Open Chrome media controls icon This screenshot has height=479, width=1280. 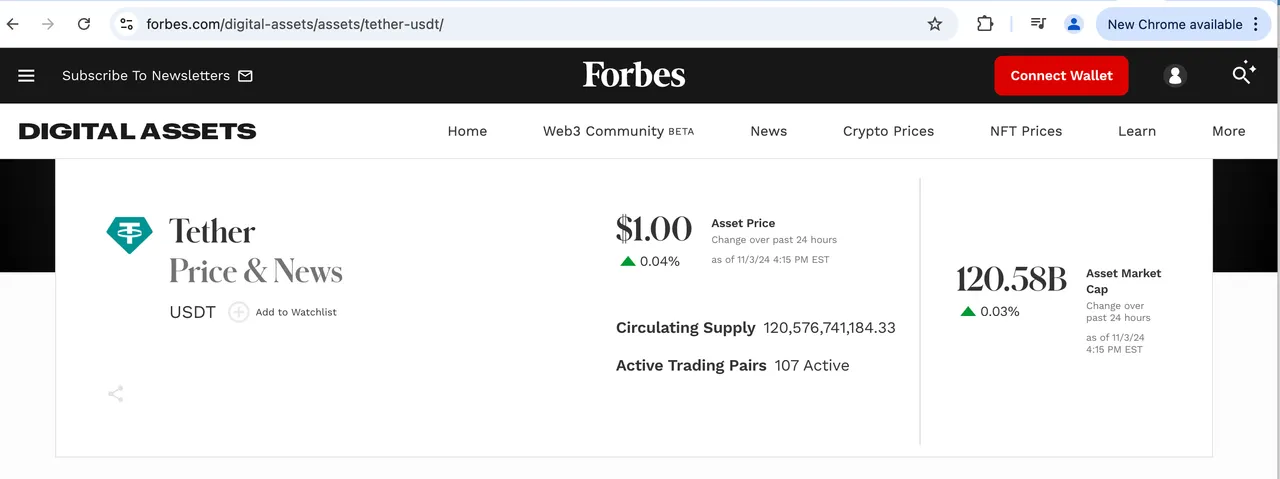pyautogui.click(x=1038, y=24)
